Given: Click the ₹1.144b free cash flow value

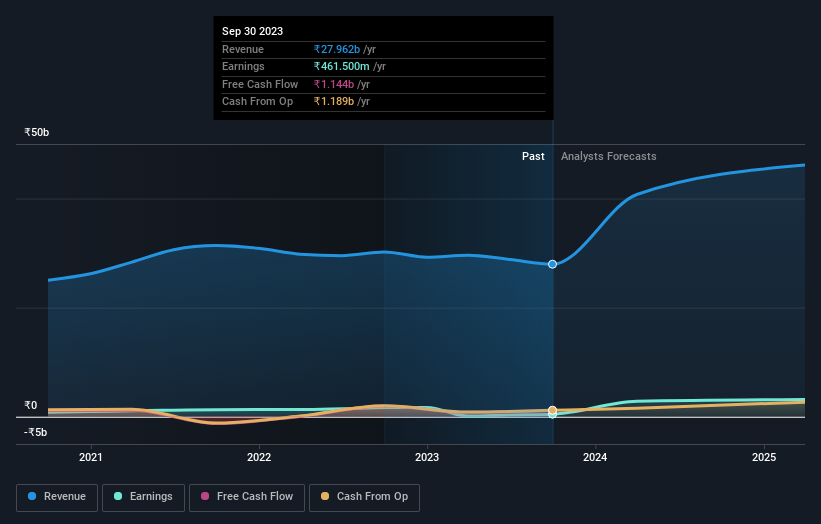Looking at the screenshot, I should [334, 84].
